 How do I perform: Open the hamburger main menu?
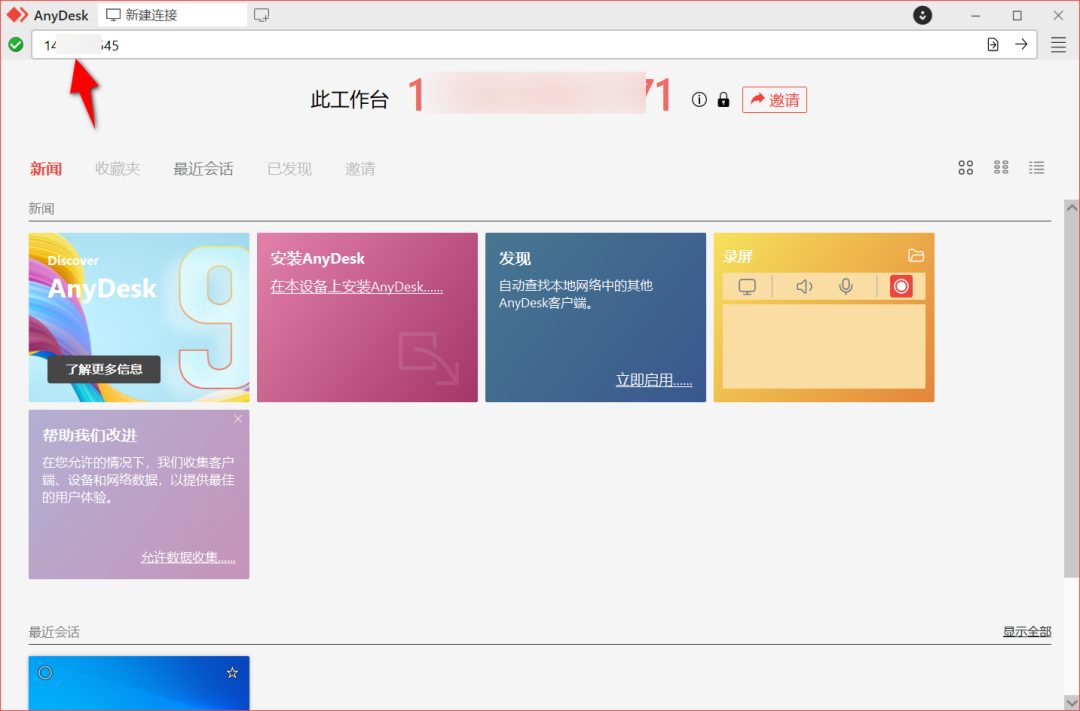1058,44
